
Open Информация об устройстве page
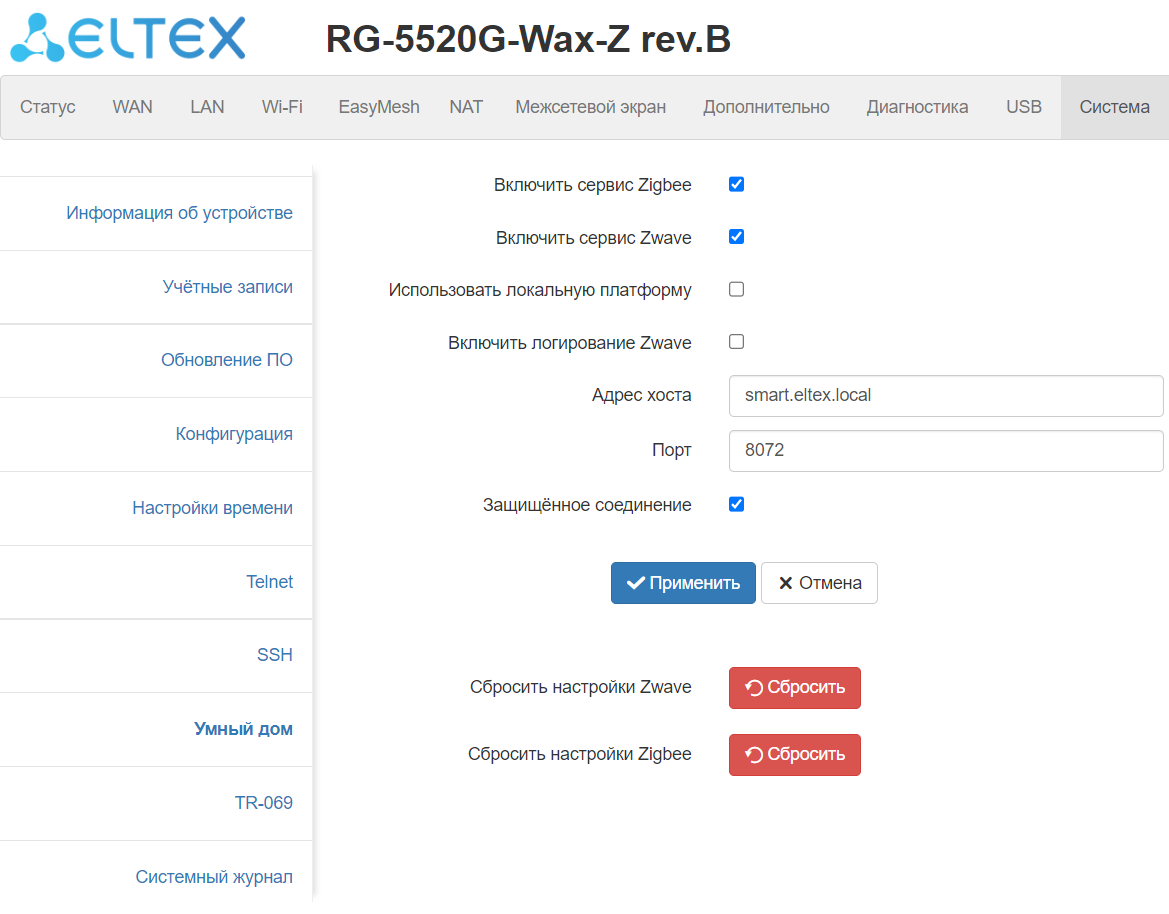tap(179, 213)
